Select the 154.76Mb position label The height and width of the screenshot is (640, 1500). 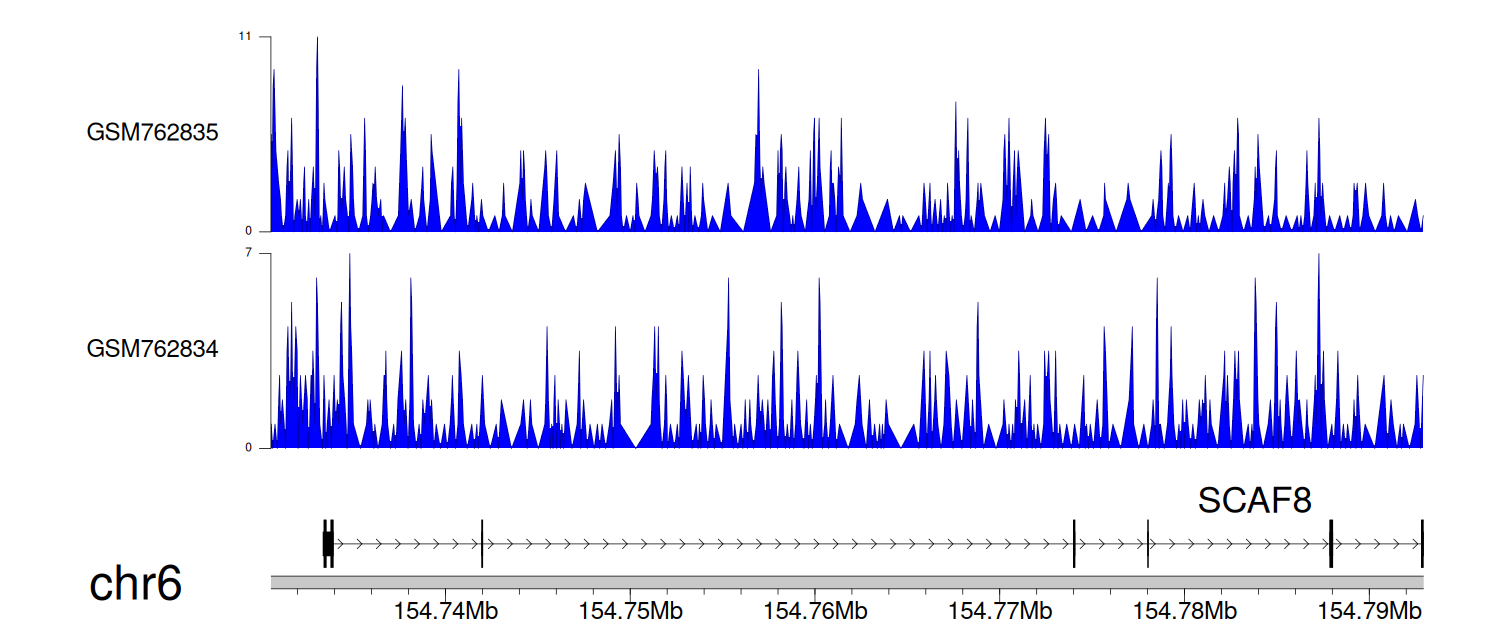(x=815, y=609)
